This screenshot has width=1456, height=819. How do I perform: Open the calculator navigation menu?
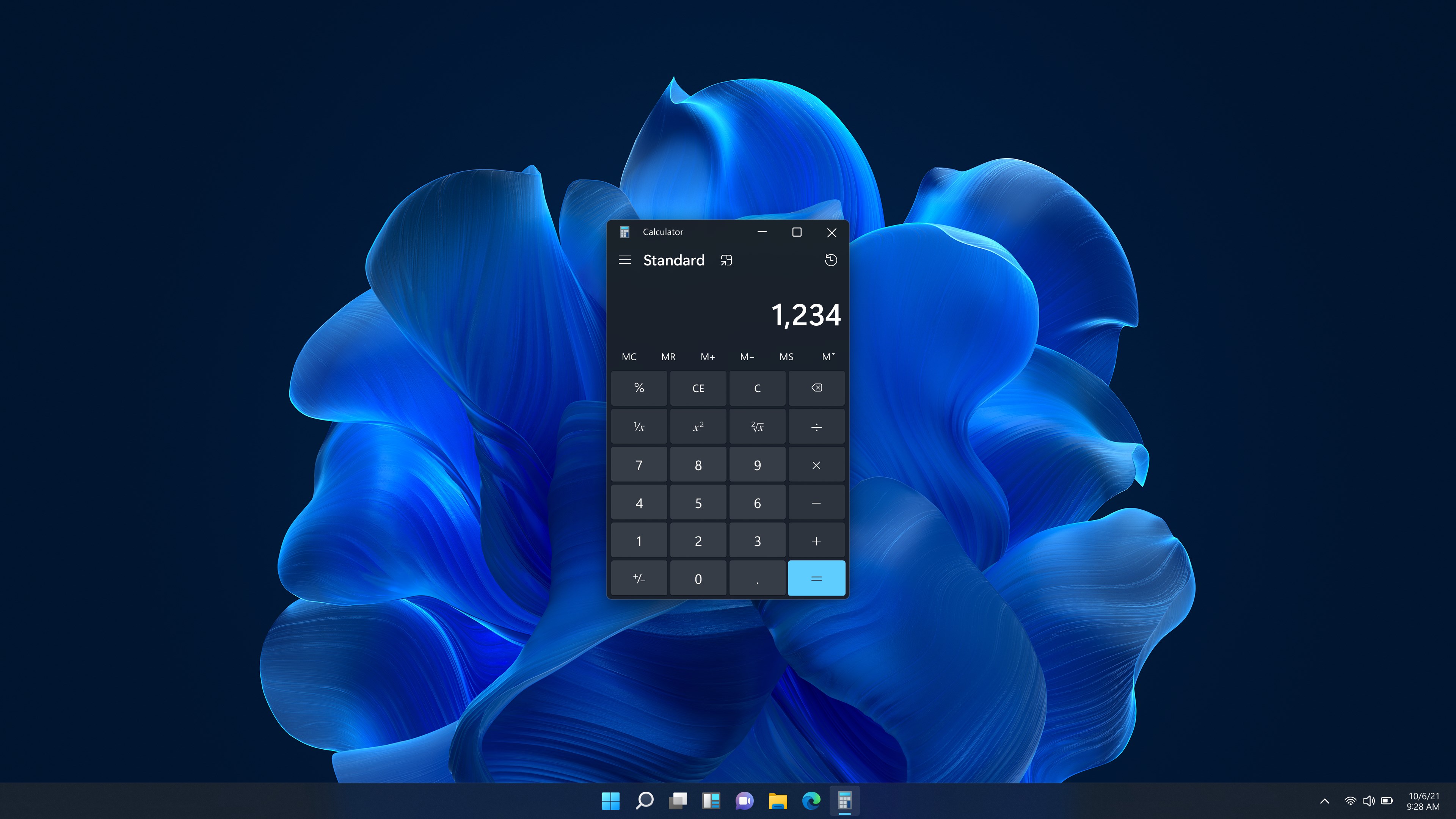[624, 260]
